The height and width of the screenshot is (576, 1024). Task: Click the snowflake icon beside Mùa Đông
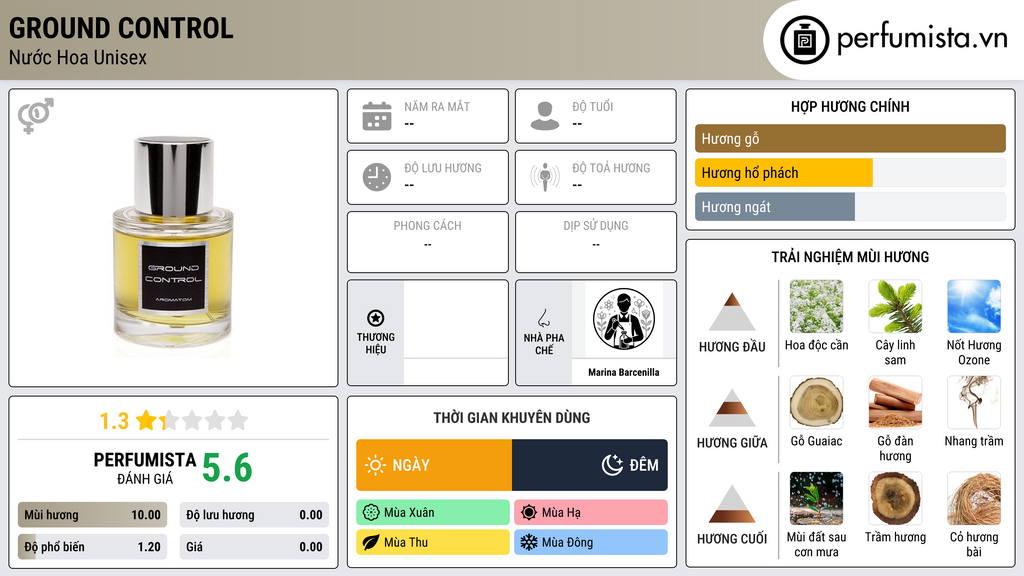pos(529,542)
